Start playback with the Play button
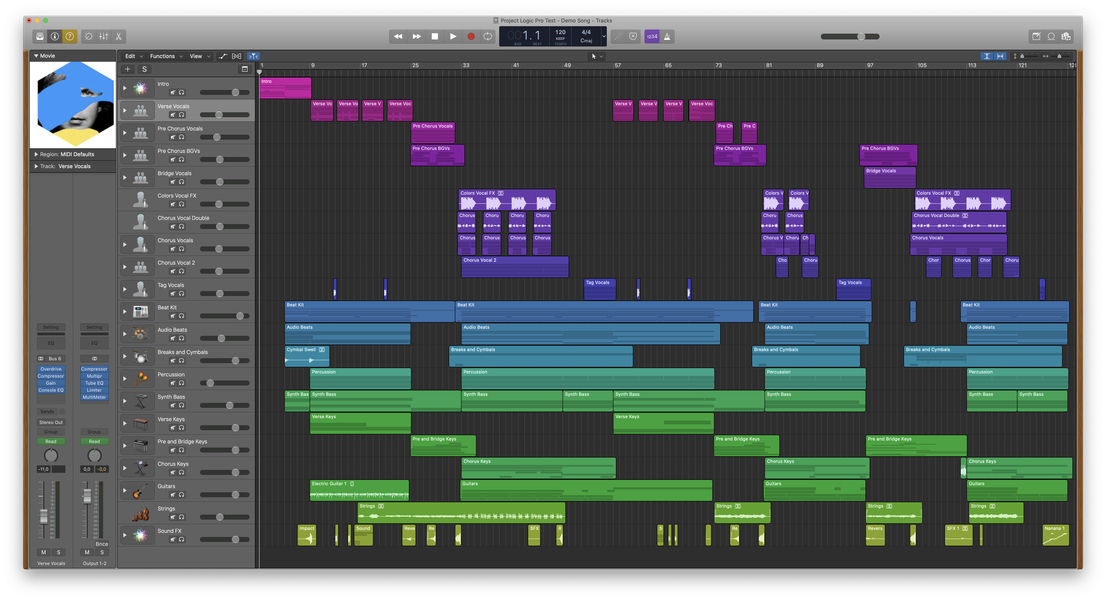1106x600 pixels. [x=453, y=36]
